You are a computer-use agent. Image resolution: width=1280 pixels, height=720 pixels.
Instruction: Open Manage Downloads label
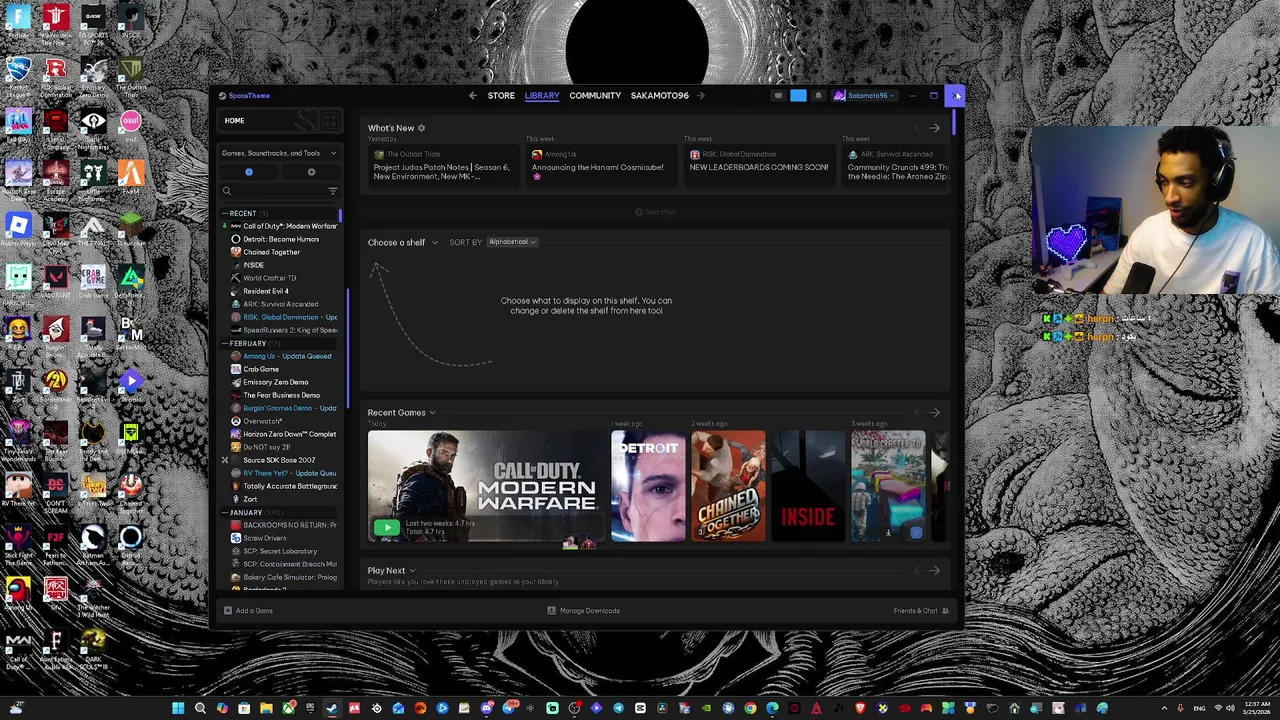tap(590, 611)
